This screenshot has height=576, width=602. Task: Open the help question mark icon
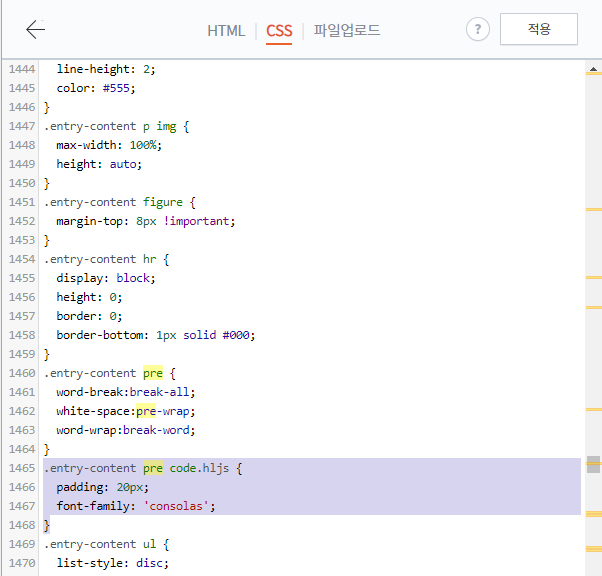click(x=478, y=29)
